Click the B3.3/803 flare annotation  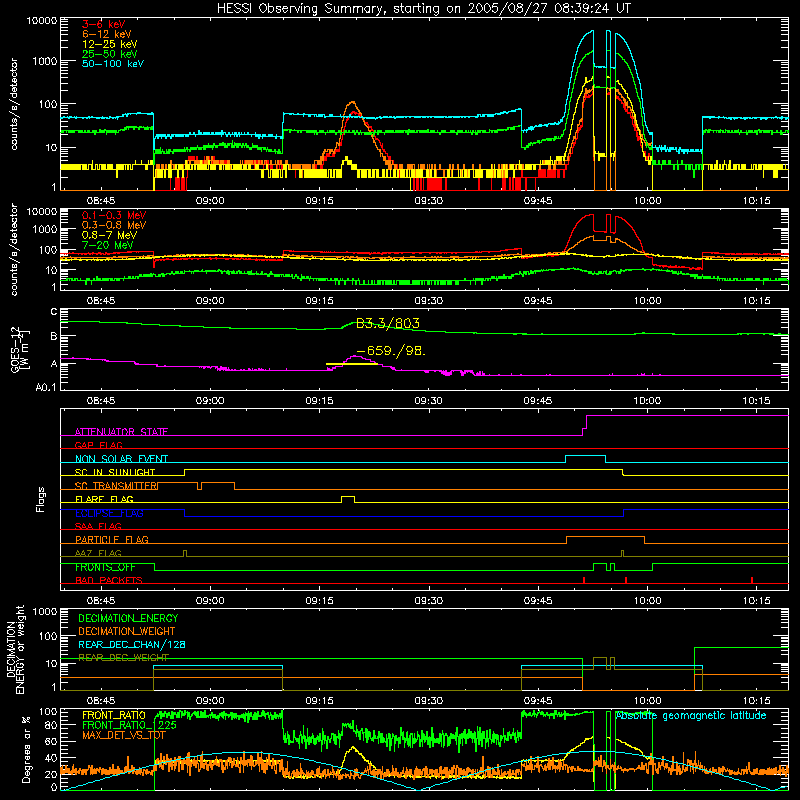pos(388,323)
